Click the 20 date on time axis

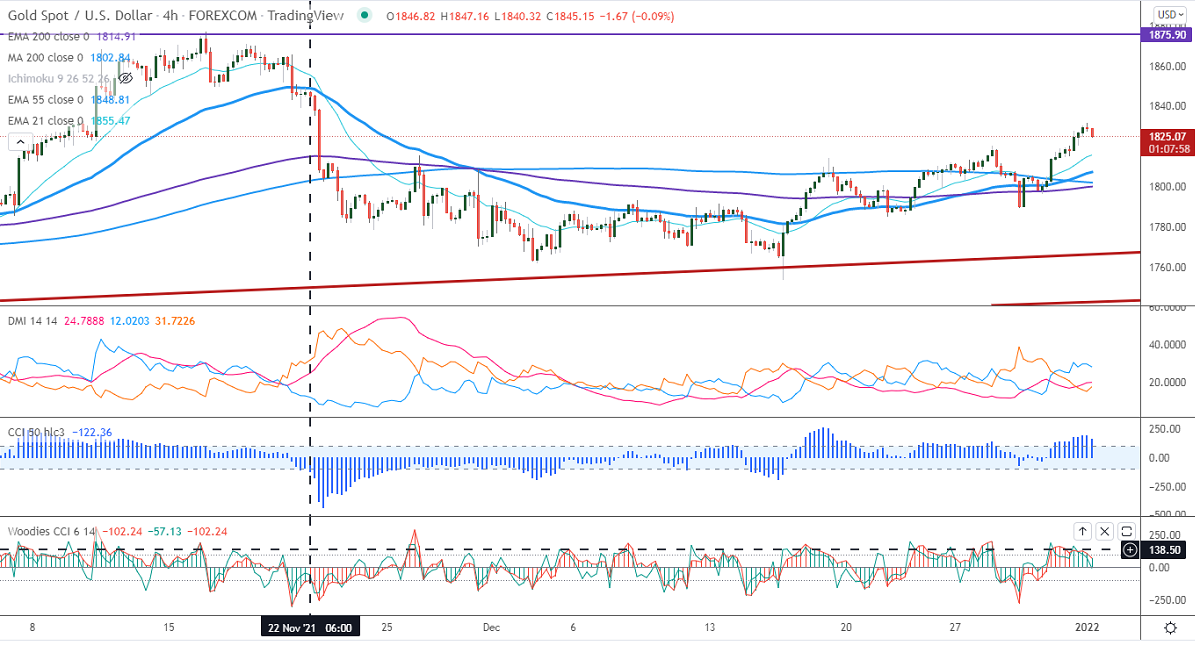846,627
